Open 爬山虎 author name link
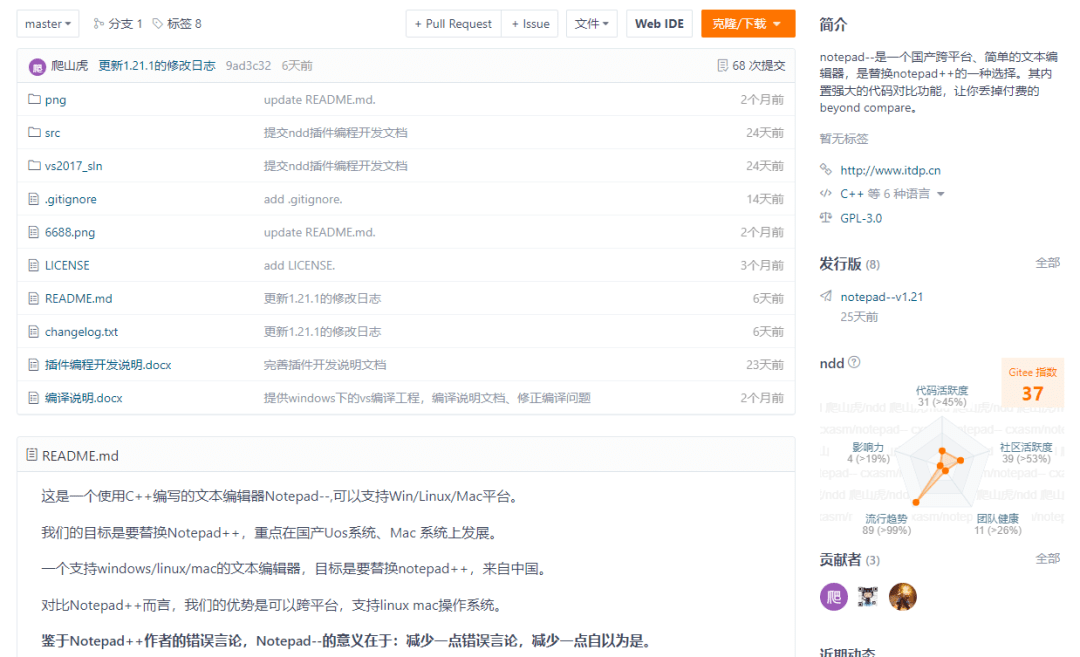This screenshot has height=657, width=1080. tap(70, 66)
